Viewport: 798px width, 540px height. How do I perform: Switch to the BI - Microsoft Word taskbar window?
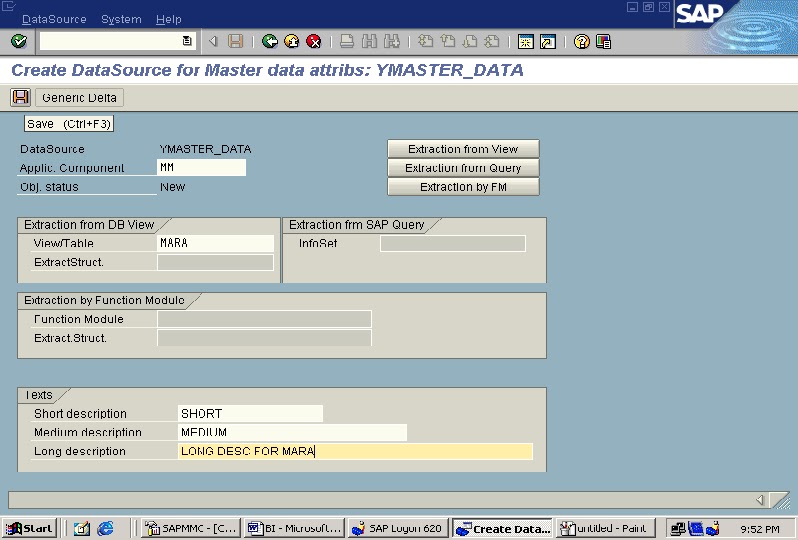pyautogui.click(x=294, y=528)
